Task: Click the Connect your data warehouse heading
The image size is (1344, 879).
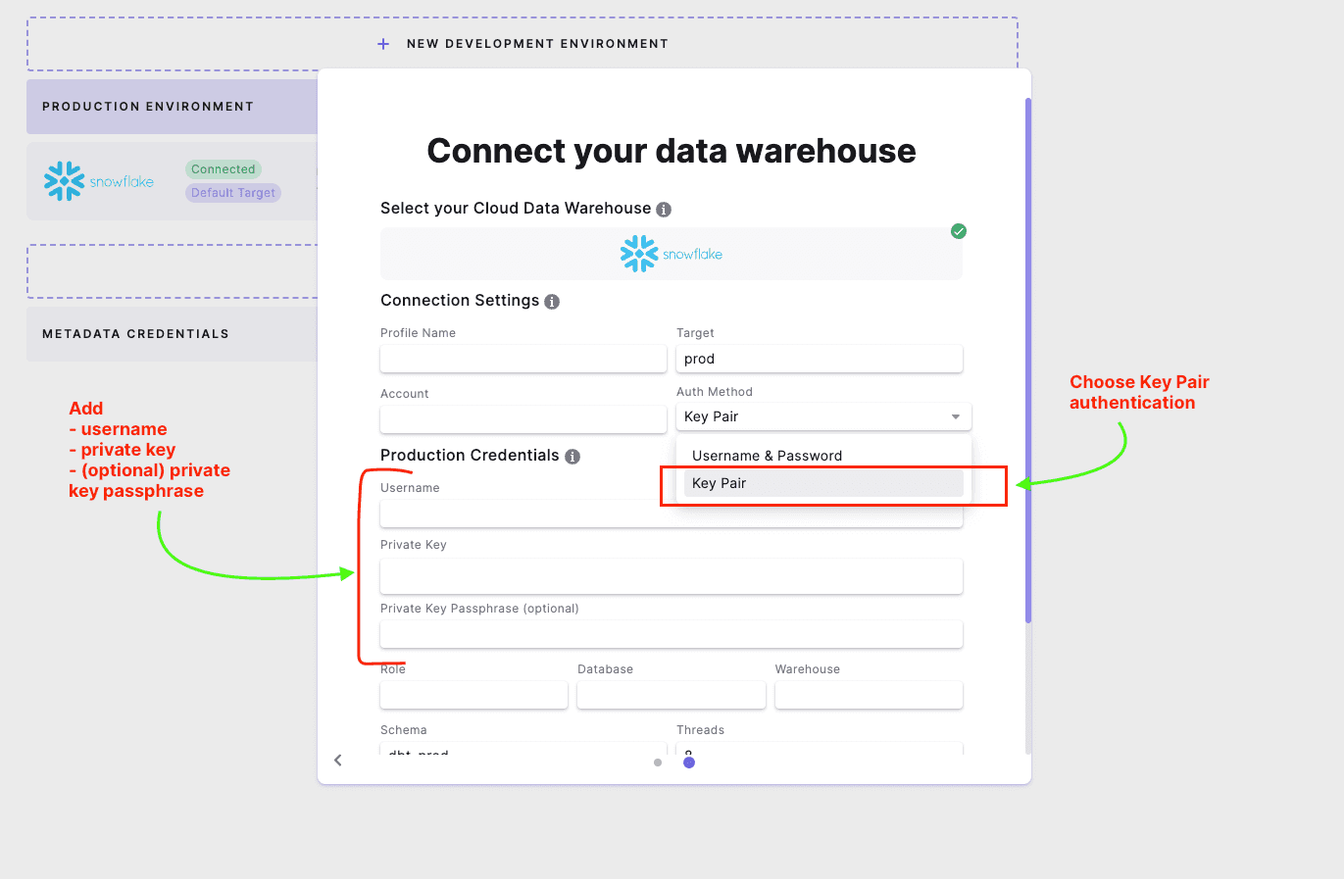Action: (671, 151)
